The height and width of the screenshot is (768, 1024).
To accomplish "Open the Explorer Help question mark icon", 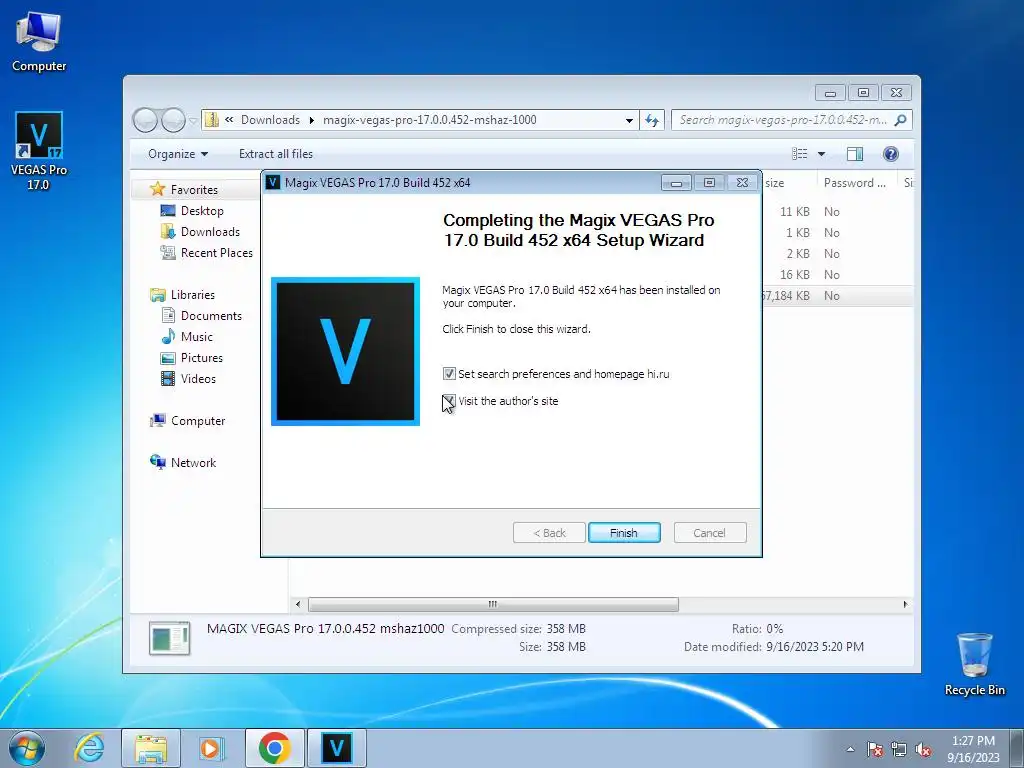I will pyautogui.click(x=890, y=153).
